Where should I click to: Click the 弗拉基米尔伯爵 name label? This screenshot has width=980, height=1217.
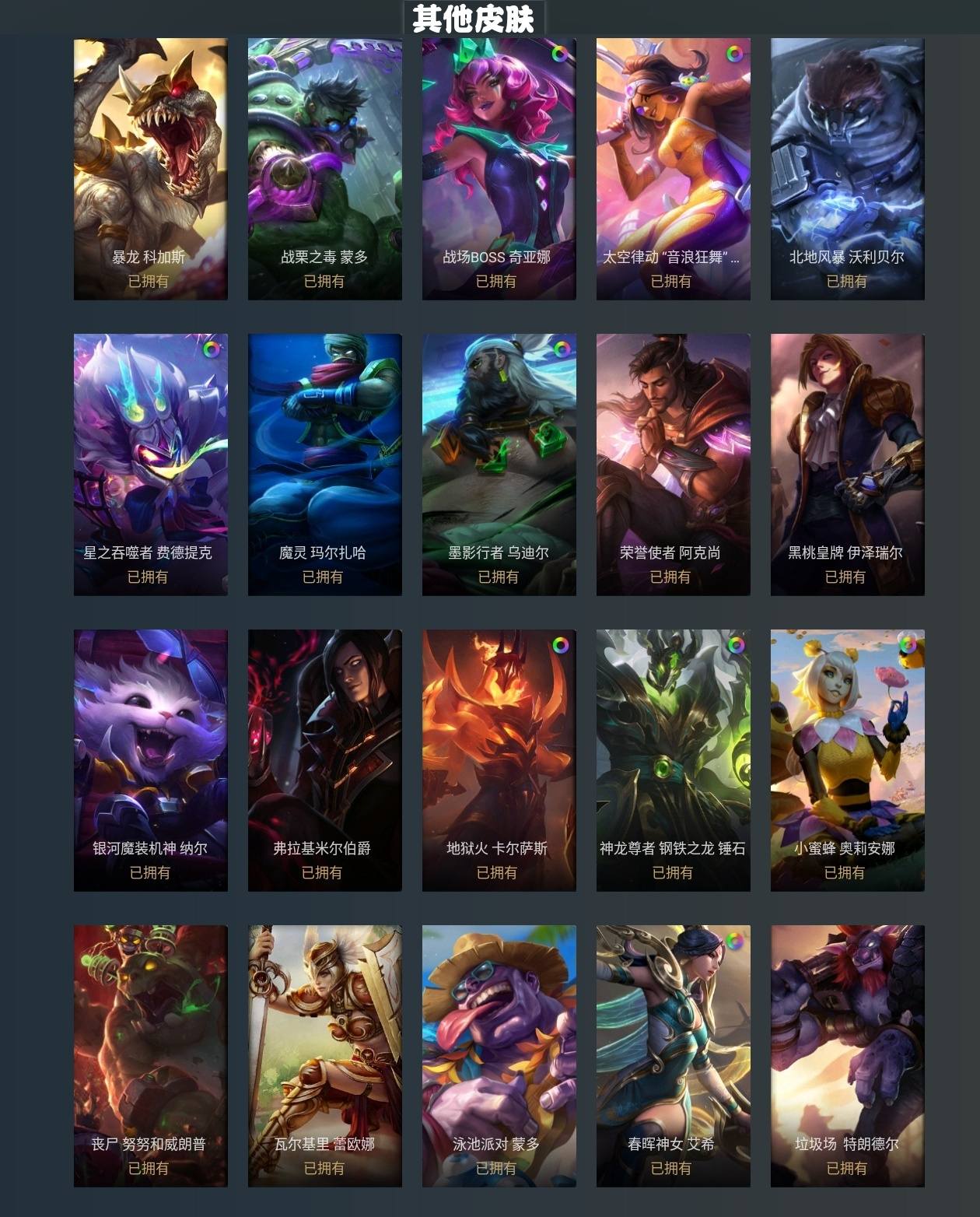click(322, 848)
